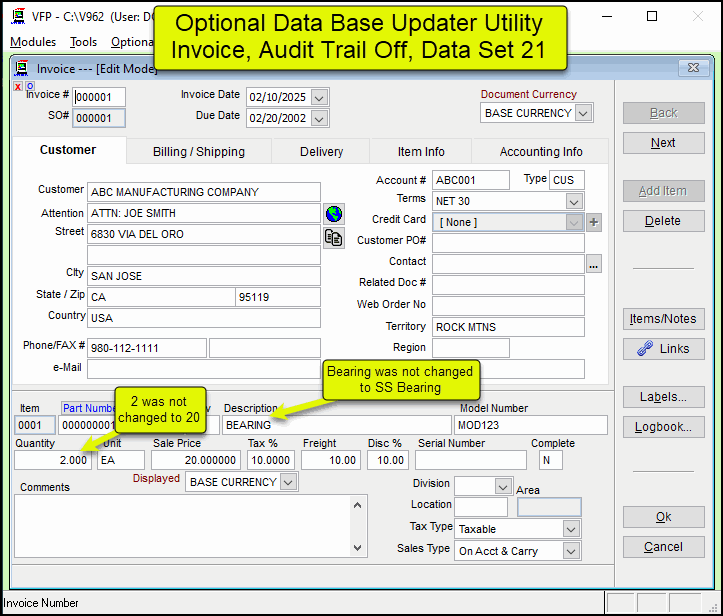Click the Street field with 6830 VIA DEL ORO
Viewport: 723px width, 616px height.
(204, 234)
